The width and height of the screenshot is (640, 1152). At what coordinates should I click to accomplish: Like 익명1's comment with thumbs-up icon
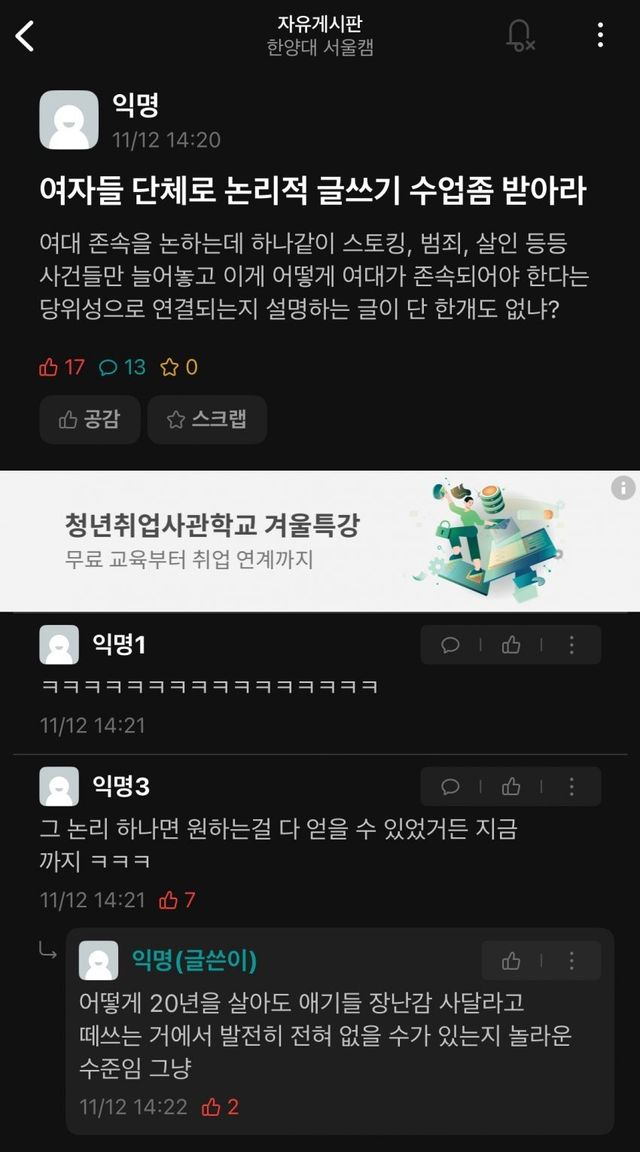point(511,645)
